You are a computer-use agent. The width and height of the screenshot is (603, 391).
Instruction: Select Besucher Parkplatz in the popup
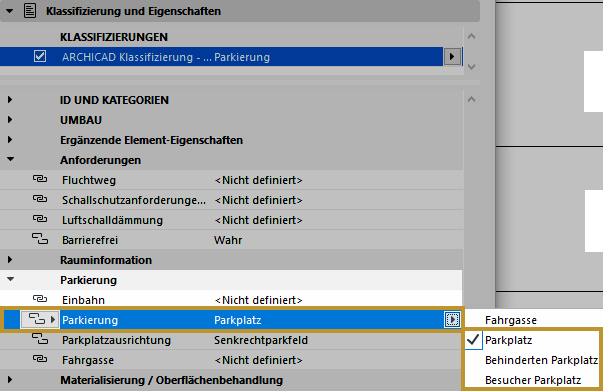533,380
